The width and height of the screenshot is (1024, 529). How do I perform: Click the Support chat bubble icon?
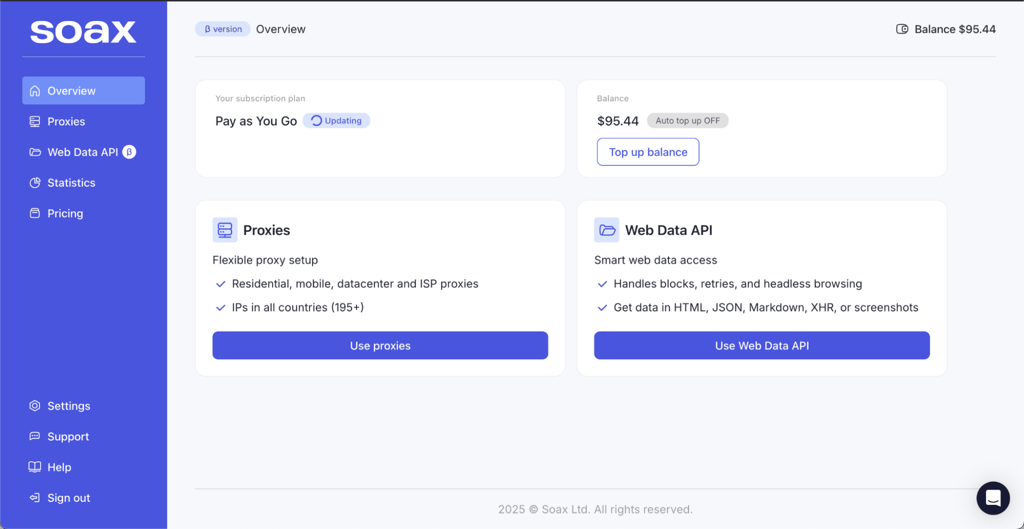[x=35, y=436]
